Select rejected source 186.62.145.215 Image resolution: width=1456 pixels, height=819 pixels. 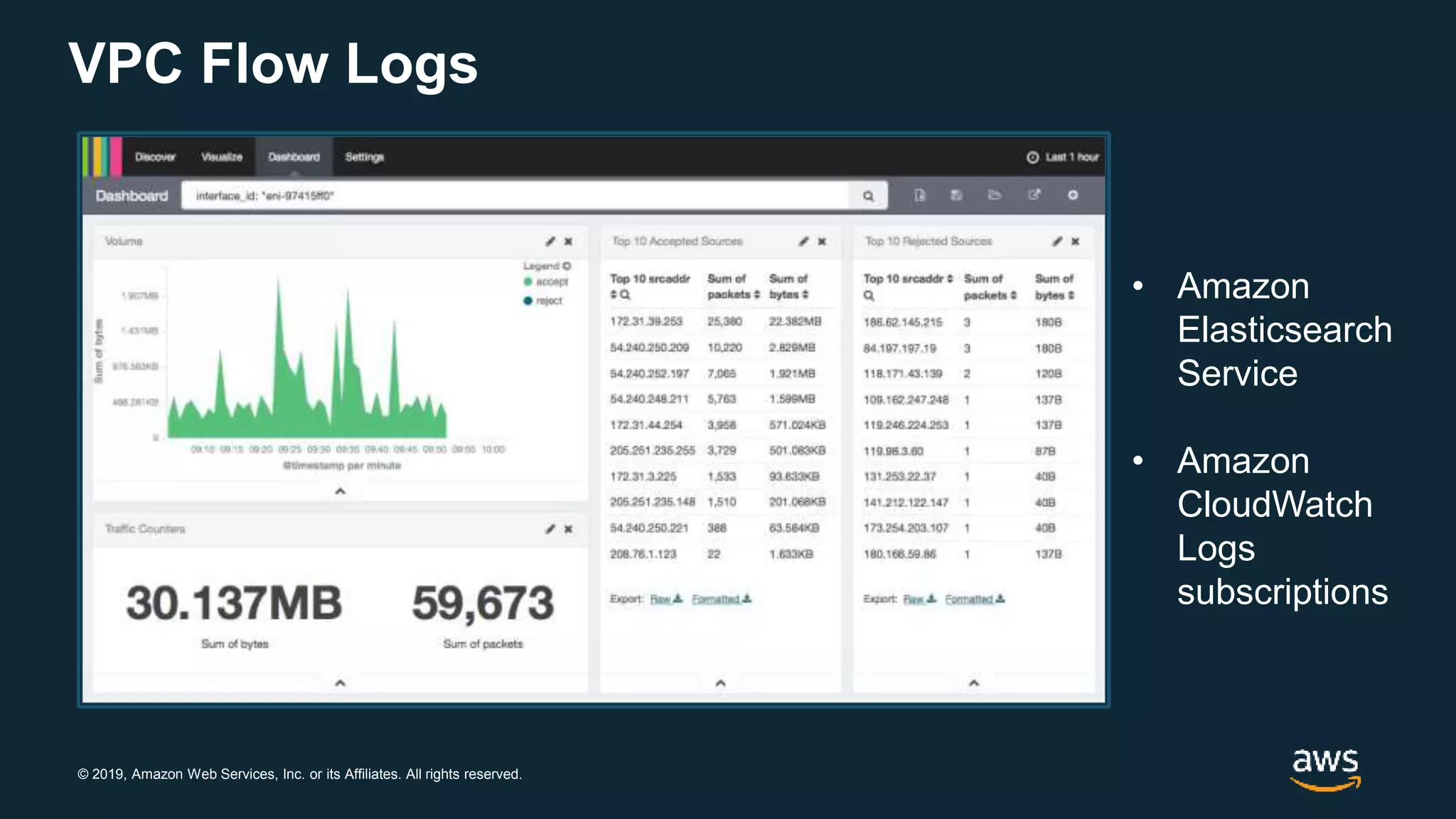[903, 323]
